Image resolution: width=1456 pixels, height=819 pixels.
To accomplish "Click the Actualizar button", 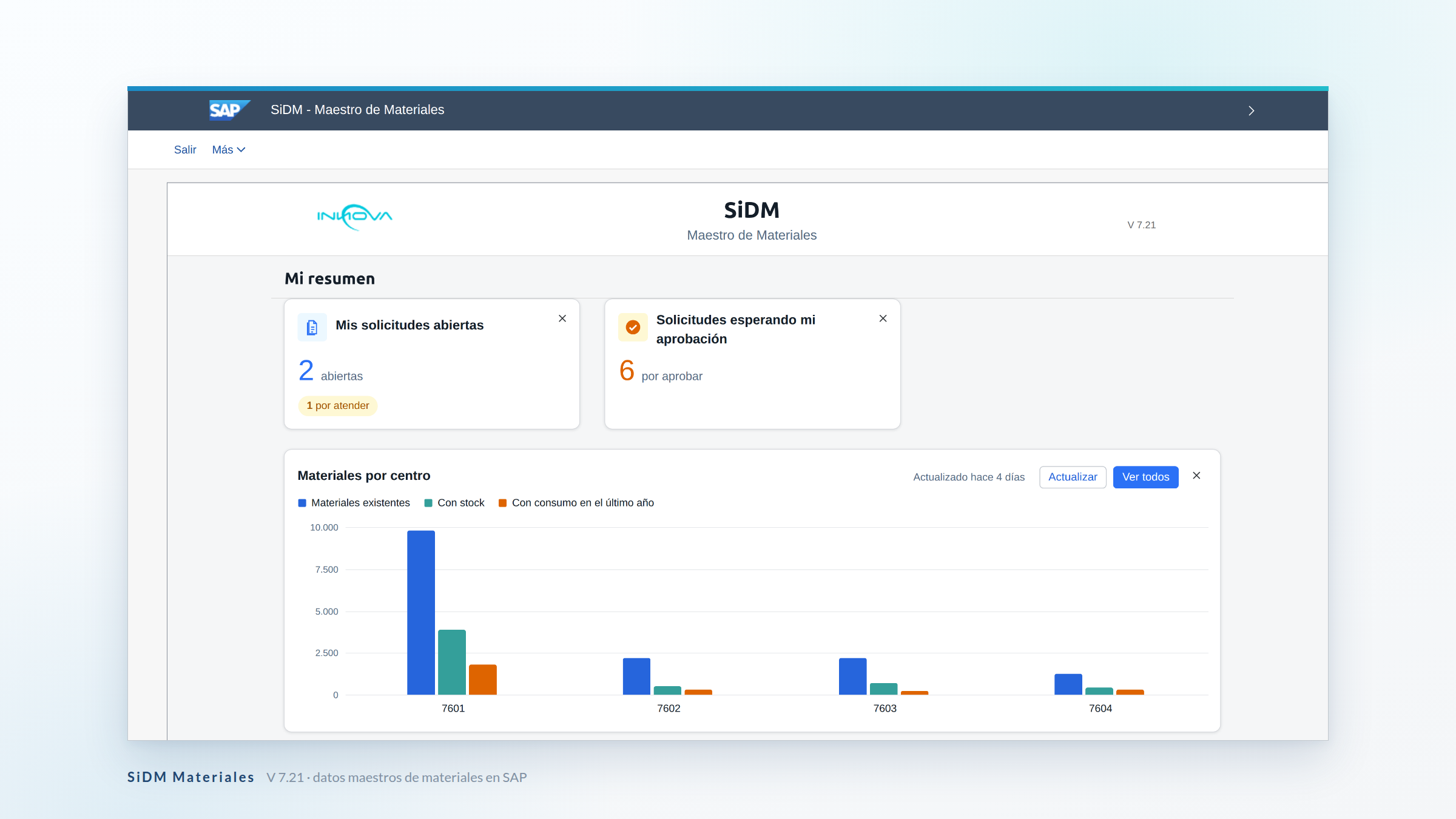I will pos(1073,477).
